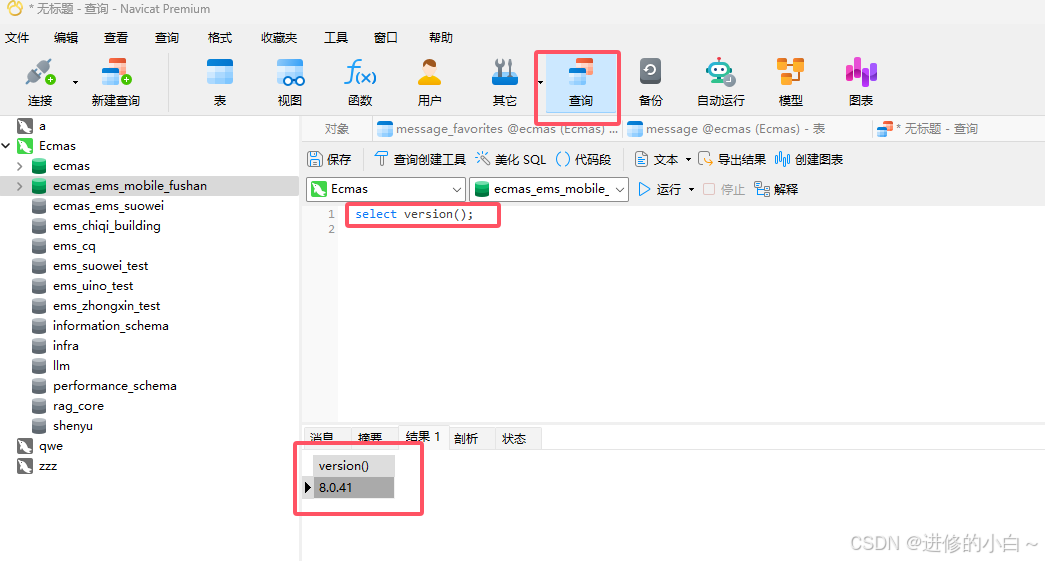Image resolution: width=1045 pixels, height=561 pixels.
Task: Select the zzz connection
Action: click(x=48, y=466)
